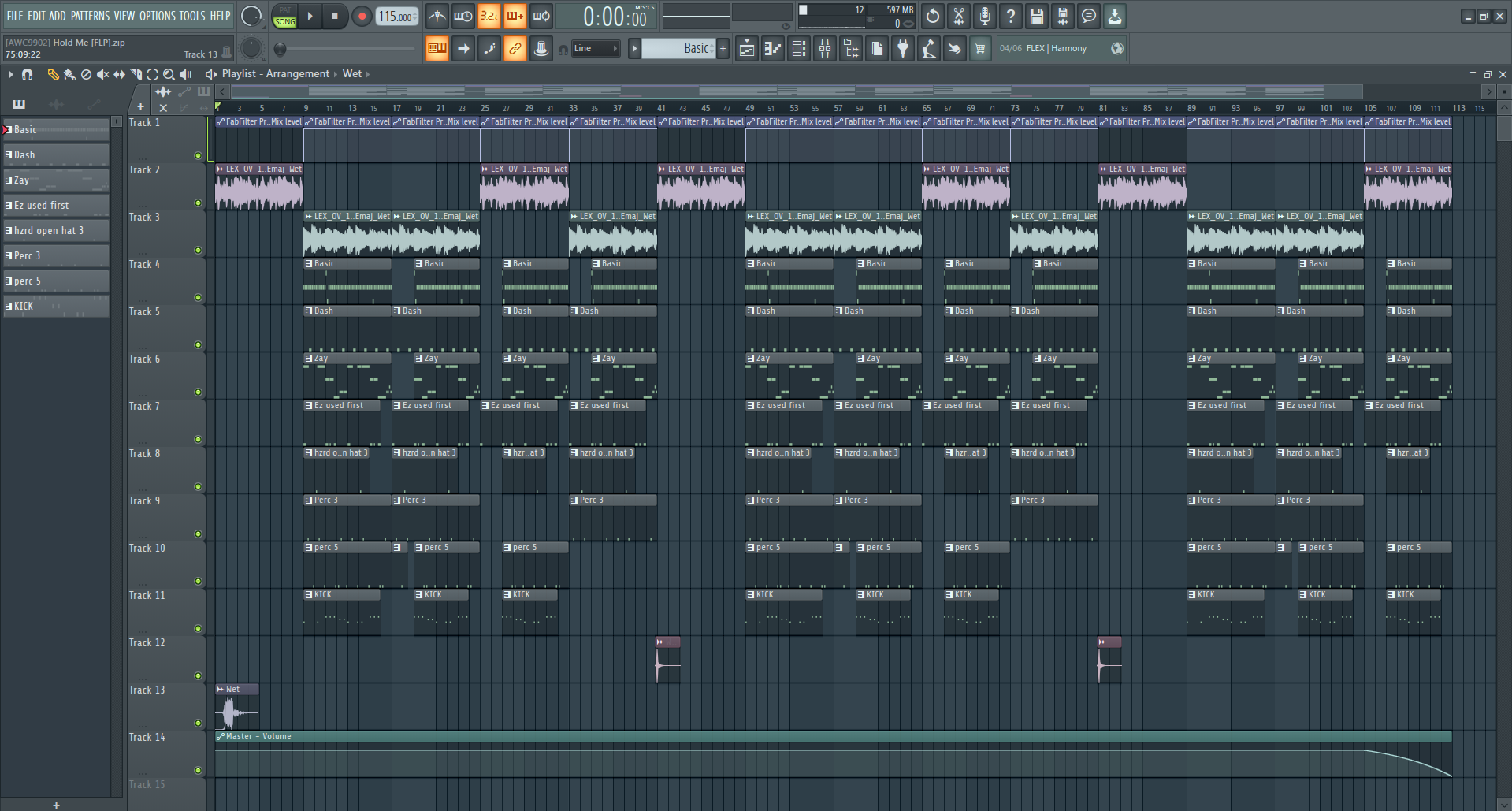Open the Piano roll view
Screen dimensions: 1512x811
[772, 49]
